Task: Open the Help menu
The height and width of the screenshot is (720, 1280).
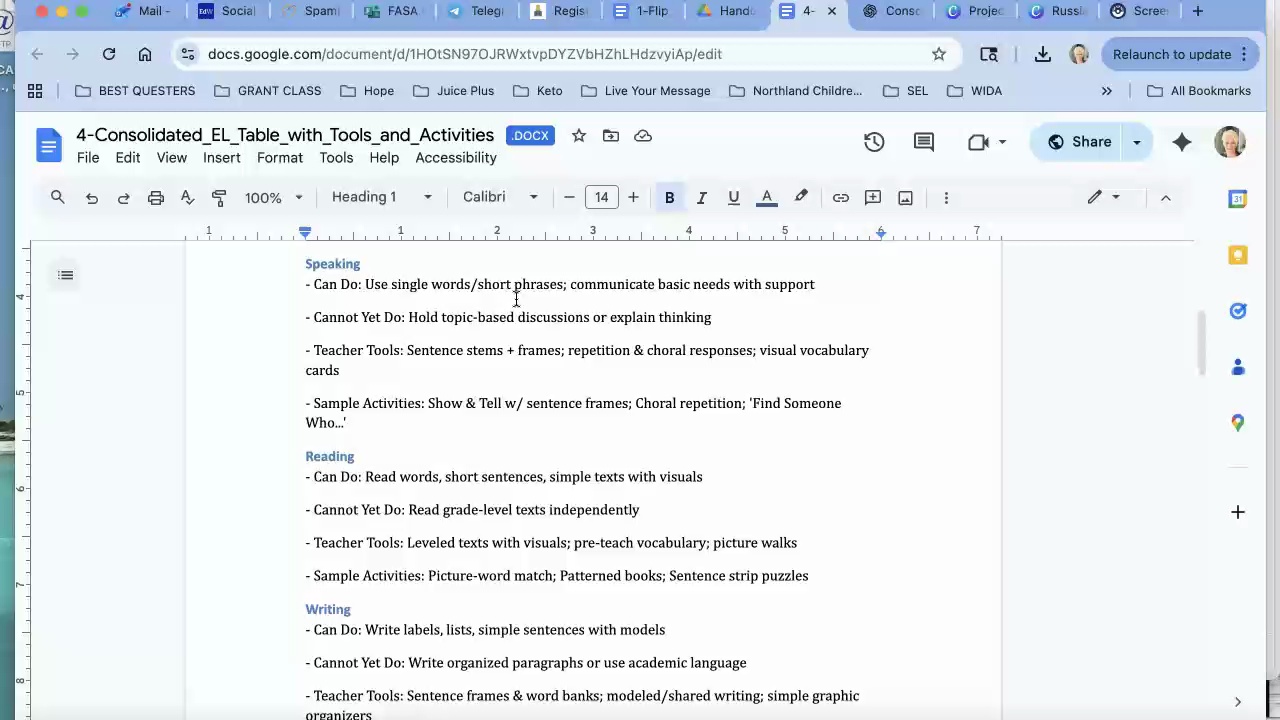Action: 384,158
